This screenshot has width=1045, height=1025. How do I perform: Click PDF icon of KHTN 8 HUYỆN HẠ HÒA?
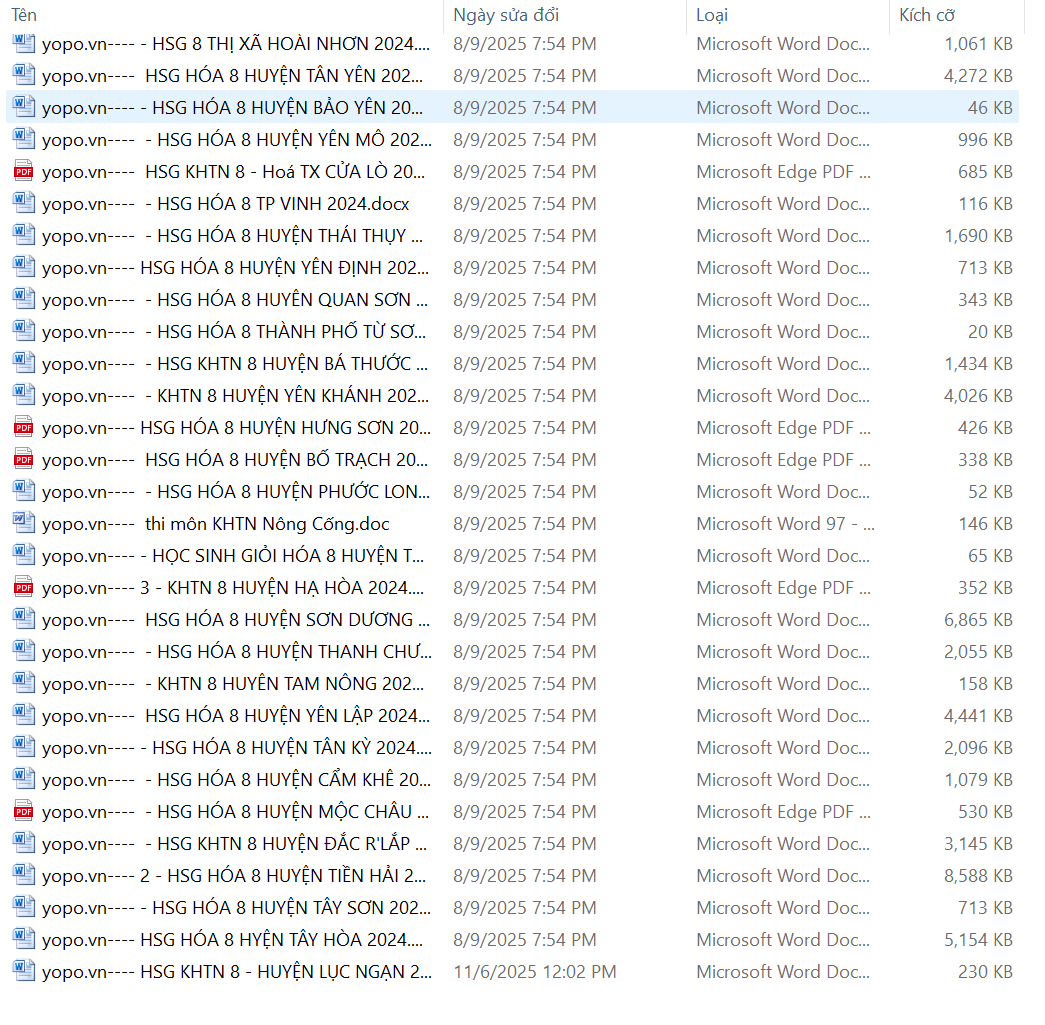coord(23,588)
